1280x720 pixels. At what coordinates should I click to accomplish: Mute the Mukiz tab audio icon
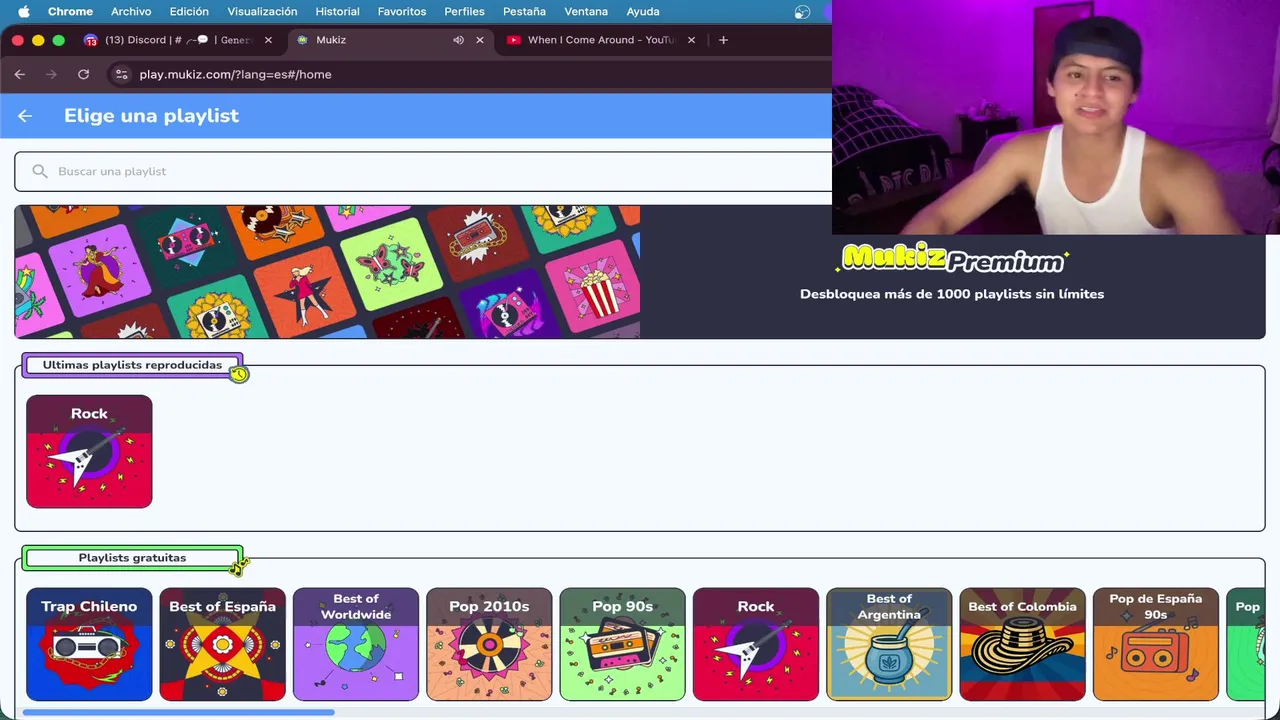pos(458,40)
